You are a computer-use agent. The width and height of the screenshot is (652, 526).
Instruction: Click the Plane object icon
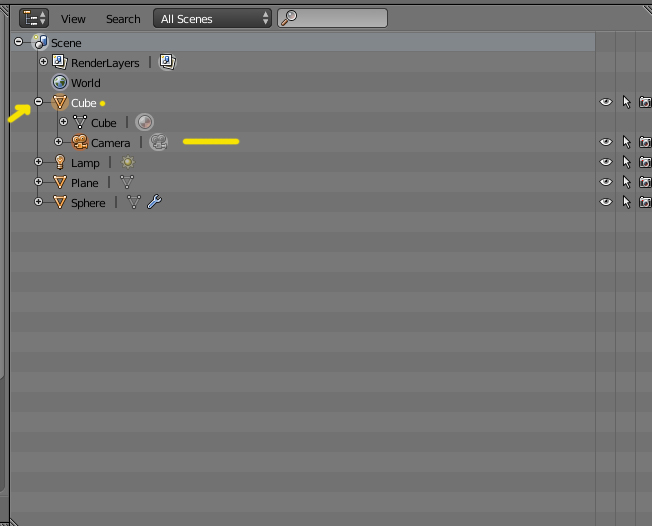click(60, 182)
